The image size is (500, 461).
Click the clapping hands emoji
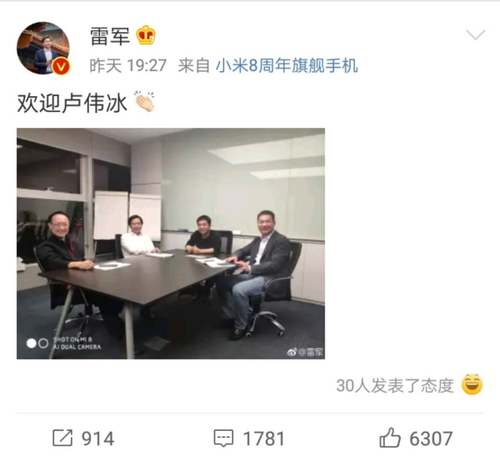tap(145, 101)
